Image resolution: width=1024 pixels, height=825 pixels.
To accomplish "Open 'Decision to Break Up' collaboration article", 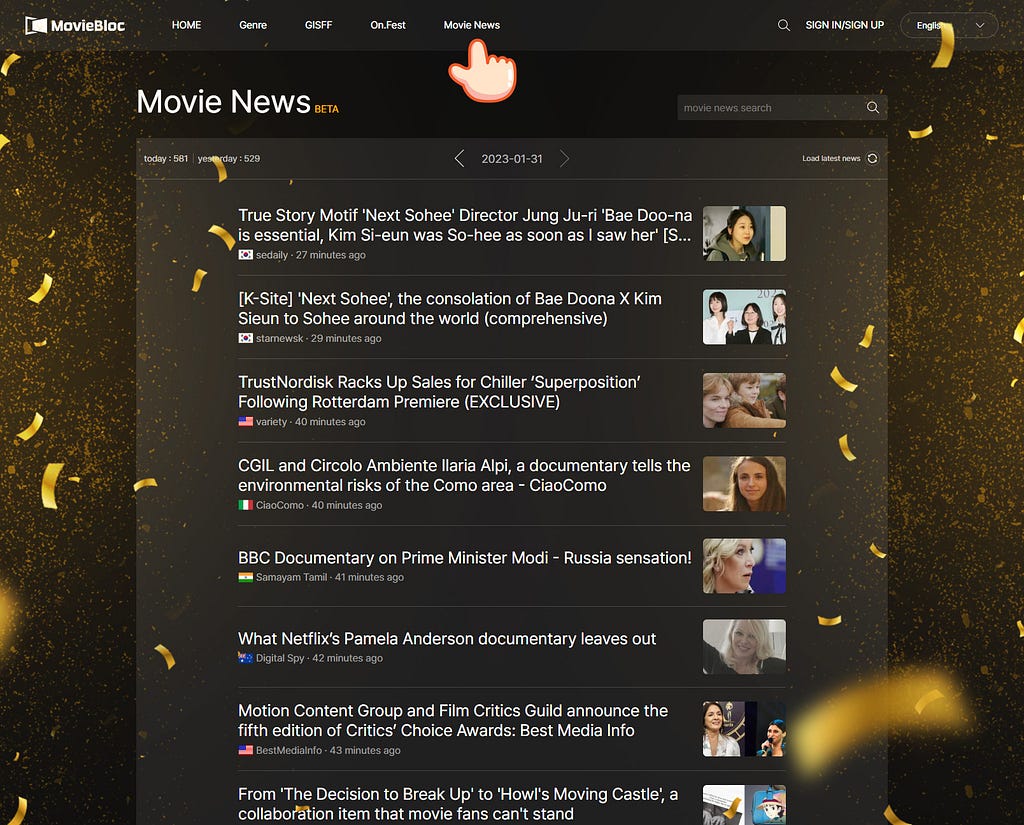I will click(458, 804).
